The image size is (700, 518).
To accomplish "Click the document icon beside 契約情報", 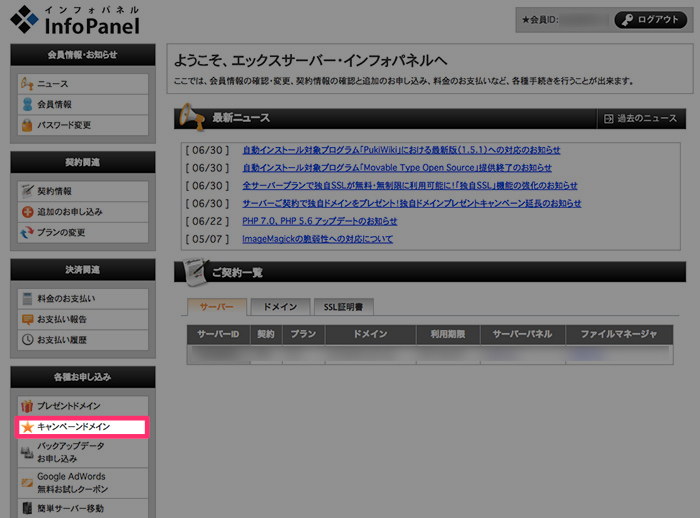I will (27, 191).
